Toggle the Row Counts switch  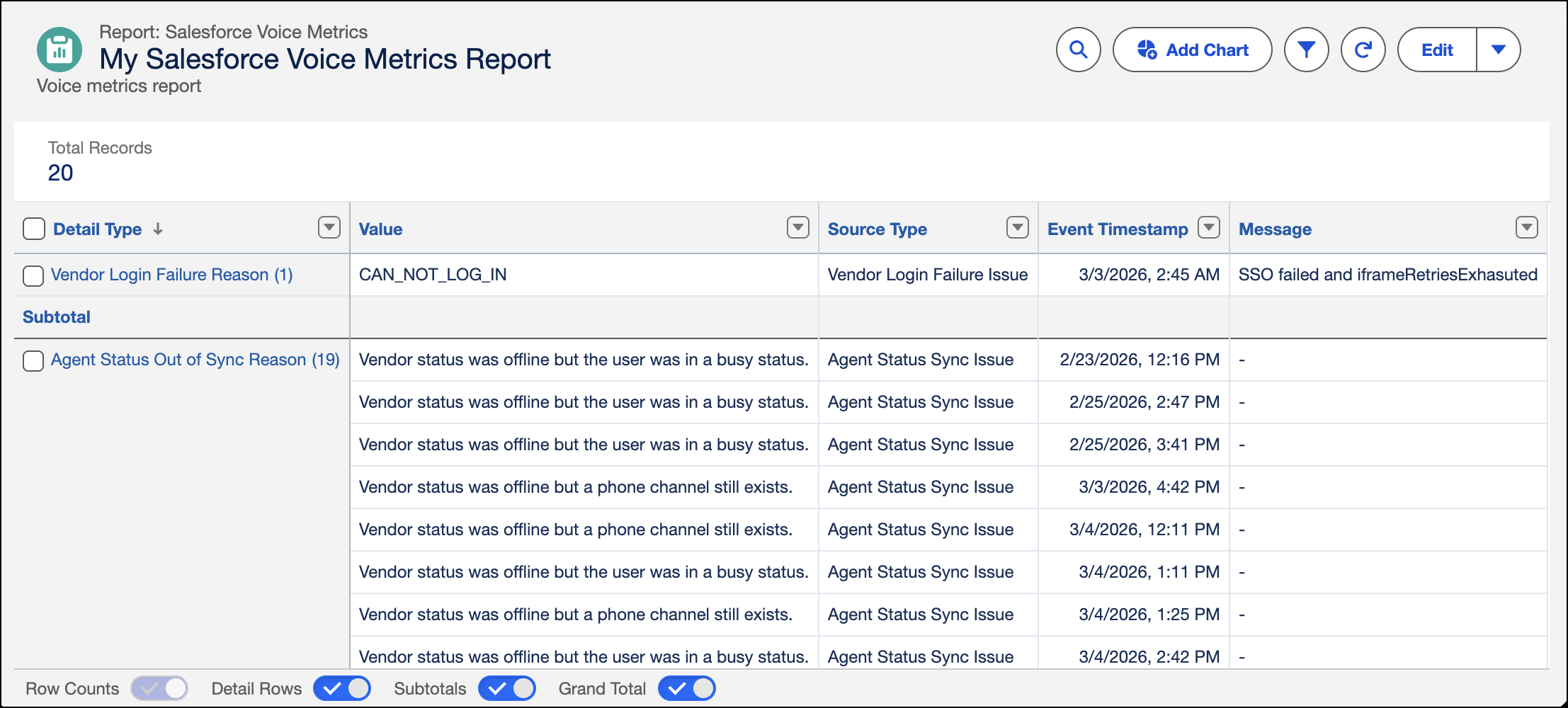point(159,688)
